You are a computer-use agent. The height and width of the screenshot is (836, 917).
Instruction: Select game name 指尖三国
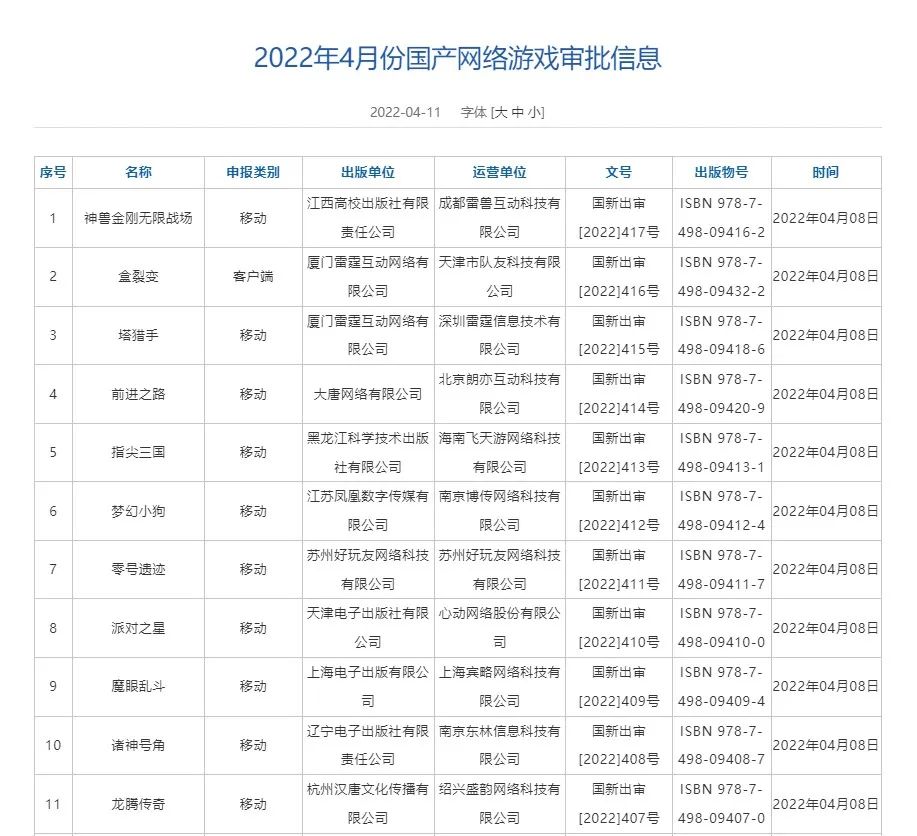[139, 452]
